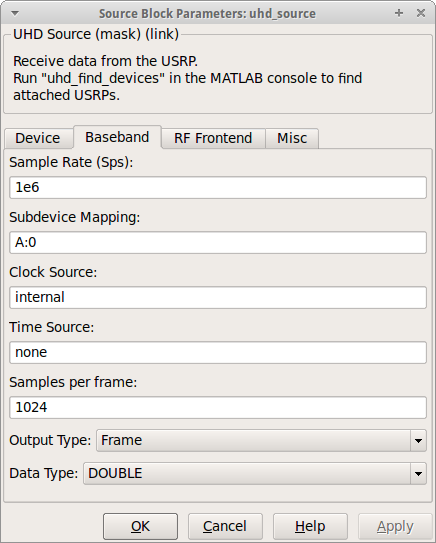Screen dimensions: 436x543
Task: Open the Data Type dropdown showing DOUBLE
Action: click(255, 473)
